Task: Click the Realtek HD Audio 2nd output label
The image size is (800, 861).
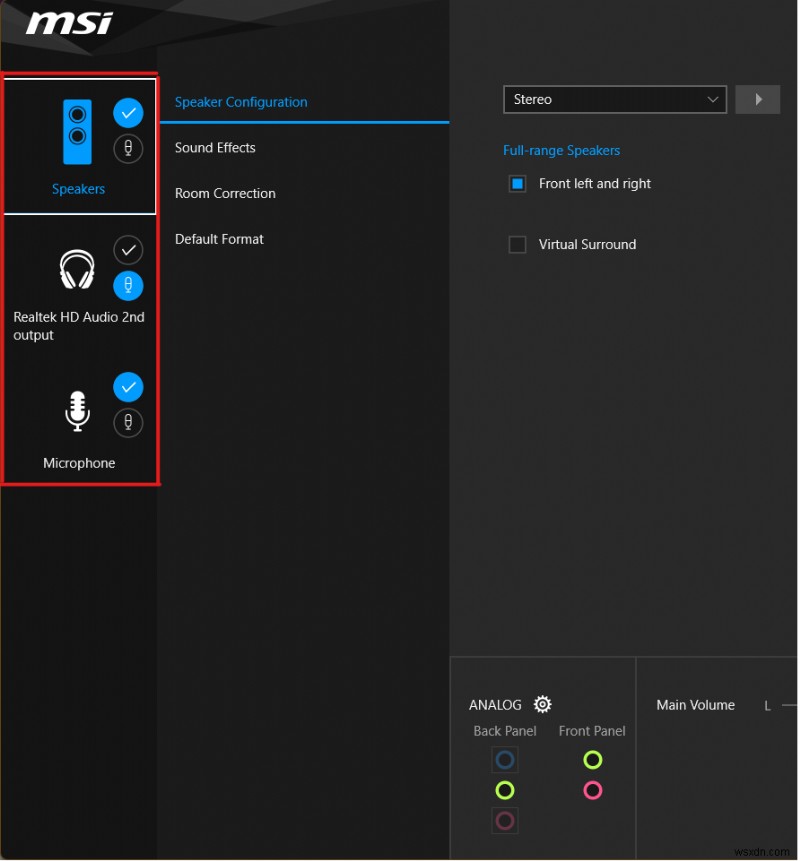Action: coord(79,326)
